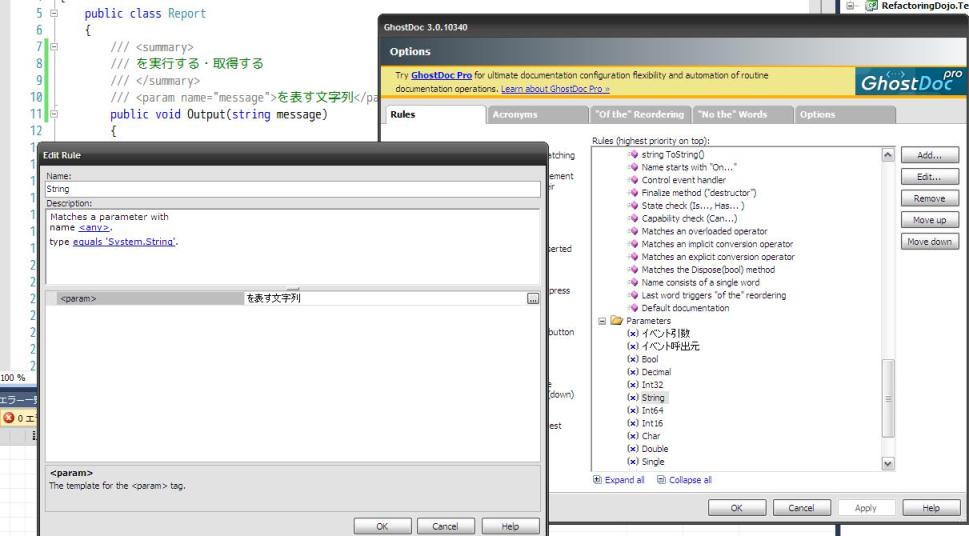Remove the selected rule
The width and height of the screenshot is (969, 536).
[x=929, y=198]
